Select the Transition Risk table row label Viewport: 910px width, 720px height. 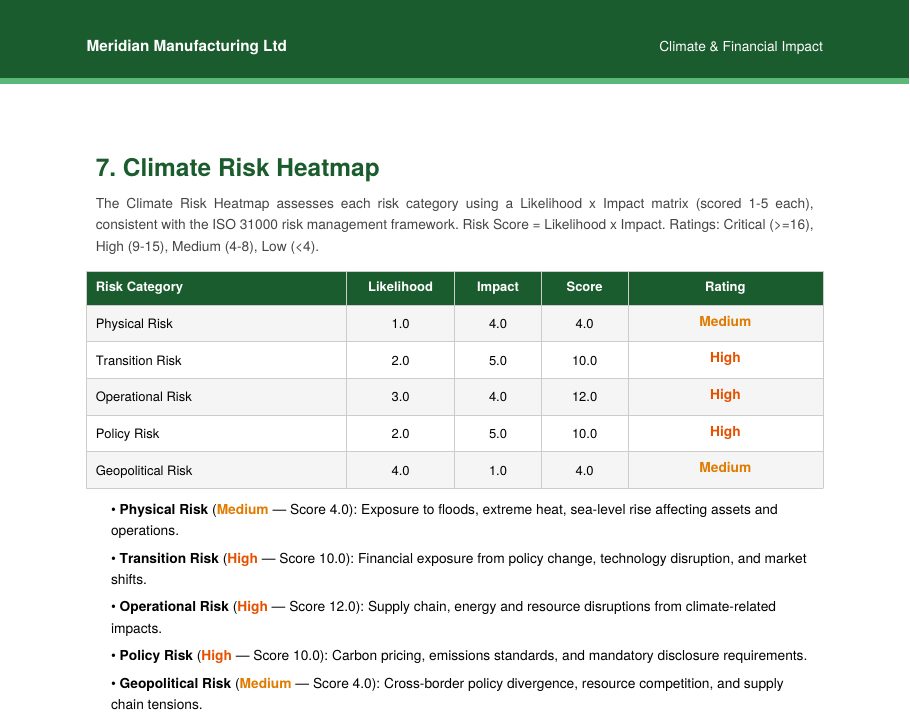click(x=139, y=361)
